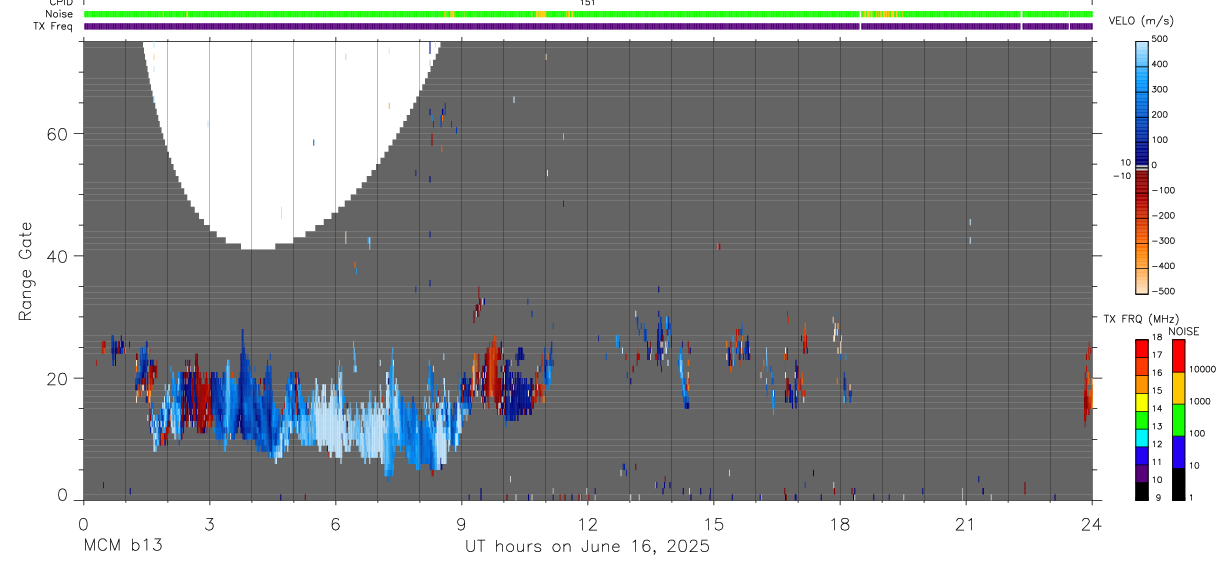Image resolution: width=1228 pixels, height=567 pixels.
Task: Pick the green swatch in TX FRQ legend
Action: [1141, 420]
